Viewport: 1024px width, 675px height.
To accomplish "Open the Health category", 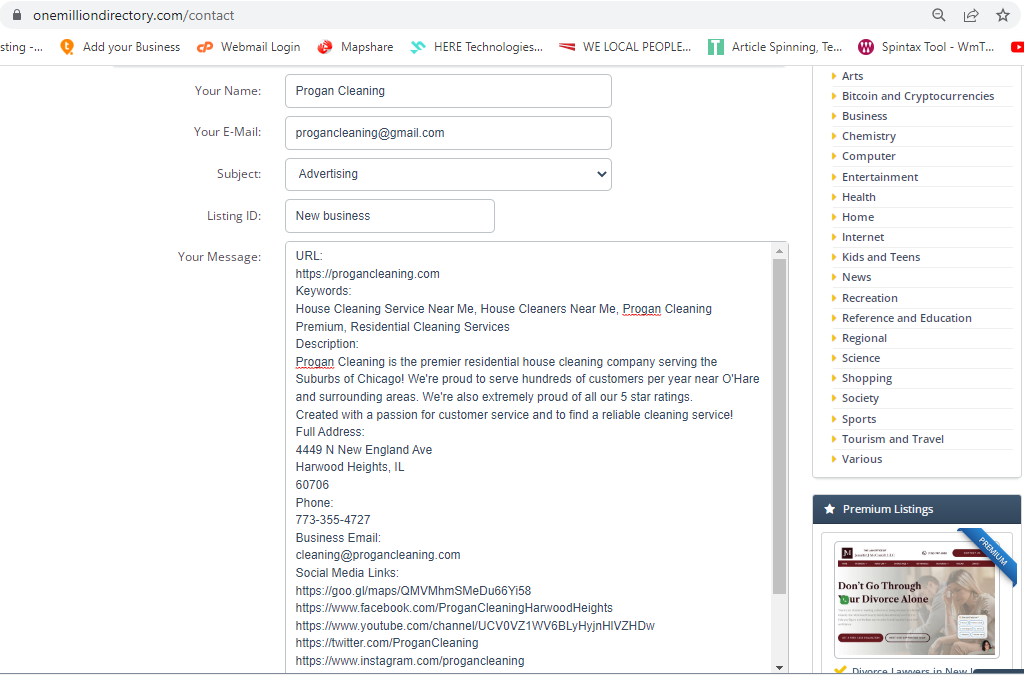I will tap(859, 197).
